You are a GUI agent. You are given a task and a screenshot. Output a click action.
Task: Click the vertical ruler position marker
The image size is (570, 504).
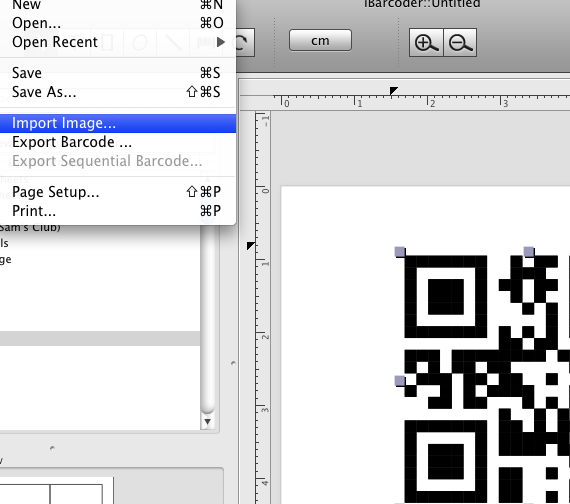click(x=250, y=246)
